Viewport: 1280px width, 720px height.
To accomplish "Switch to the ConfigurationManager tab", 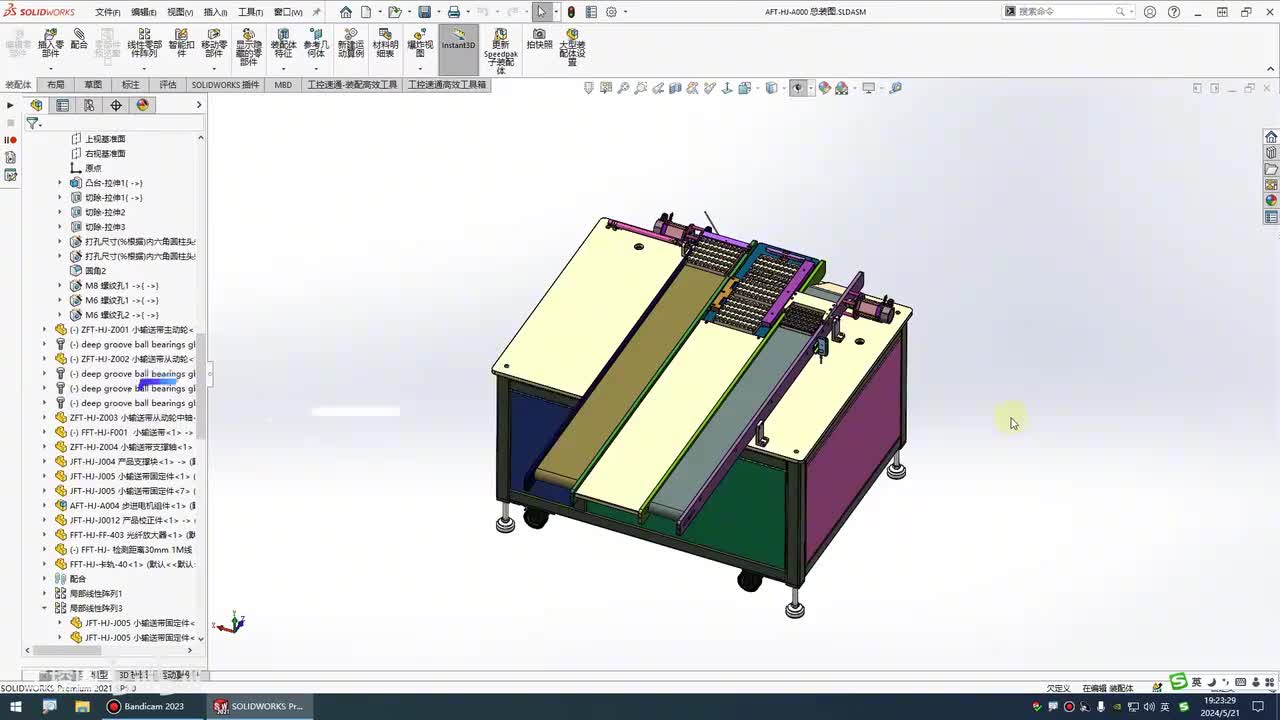I will [x=89, y=105].
